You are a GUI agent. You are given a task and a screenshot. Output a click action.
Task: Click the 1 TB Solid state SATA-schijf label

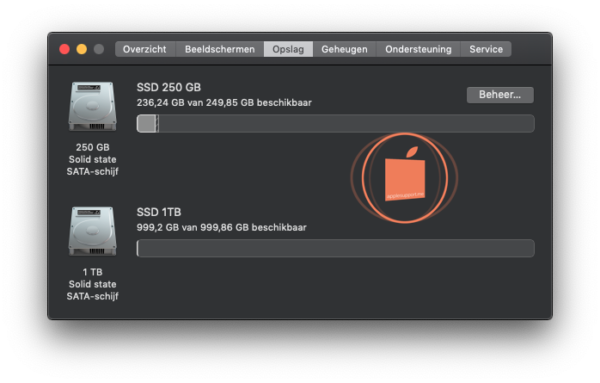click(x=93, y=284)
